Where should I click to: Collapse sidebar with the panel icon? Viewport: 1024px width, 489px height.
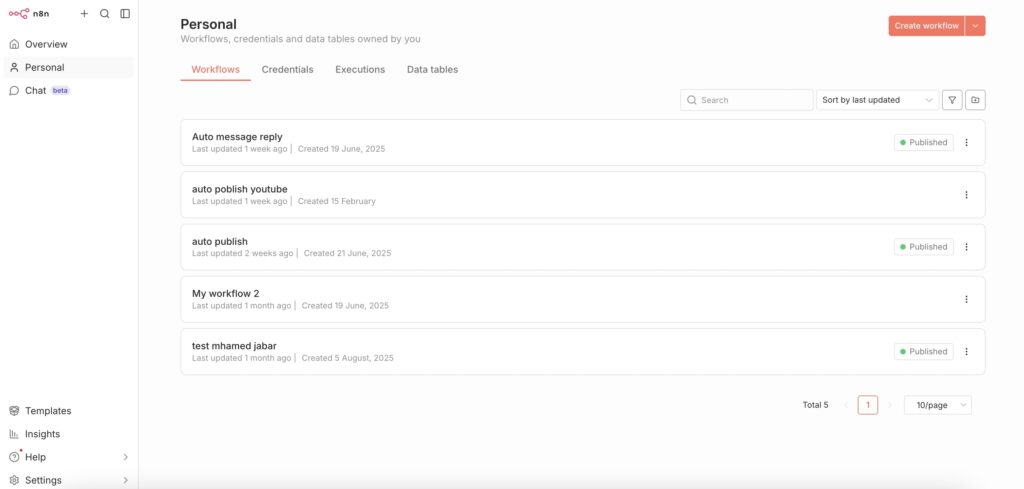pyautogui.click(x=125, y=14)
